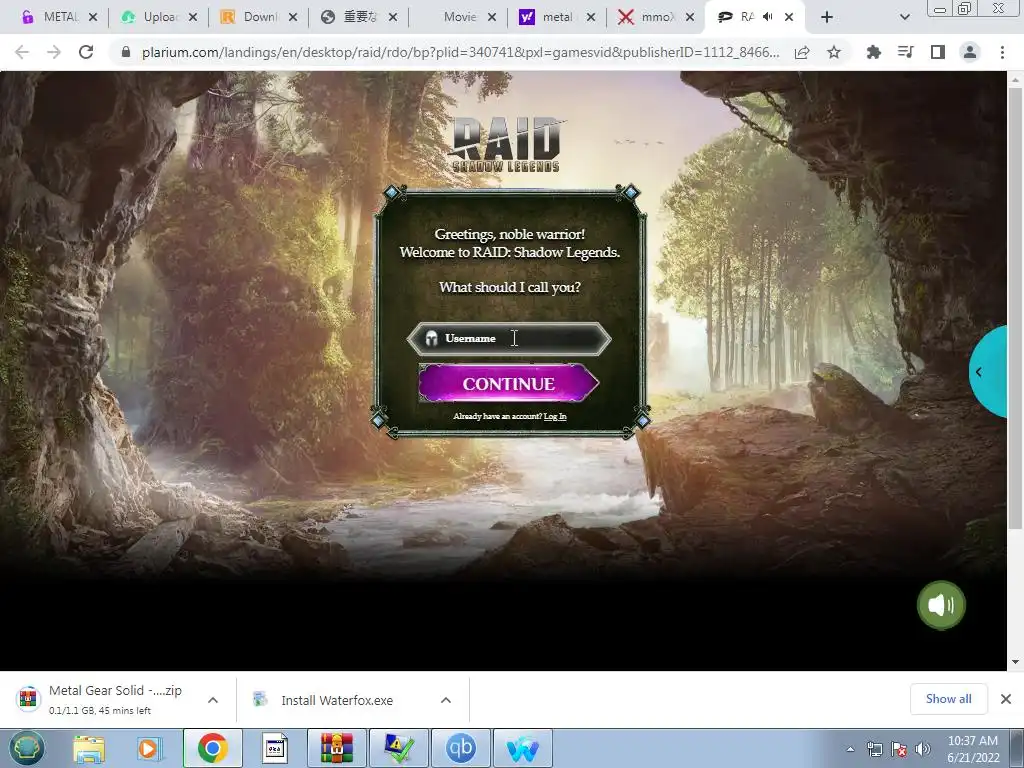Click the network tray icon

874,749
